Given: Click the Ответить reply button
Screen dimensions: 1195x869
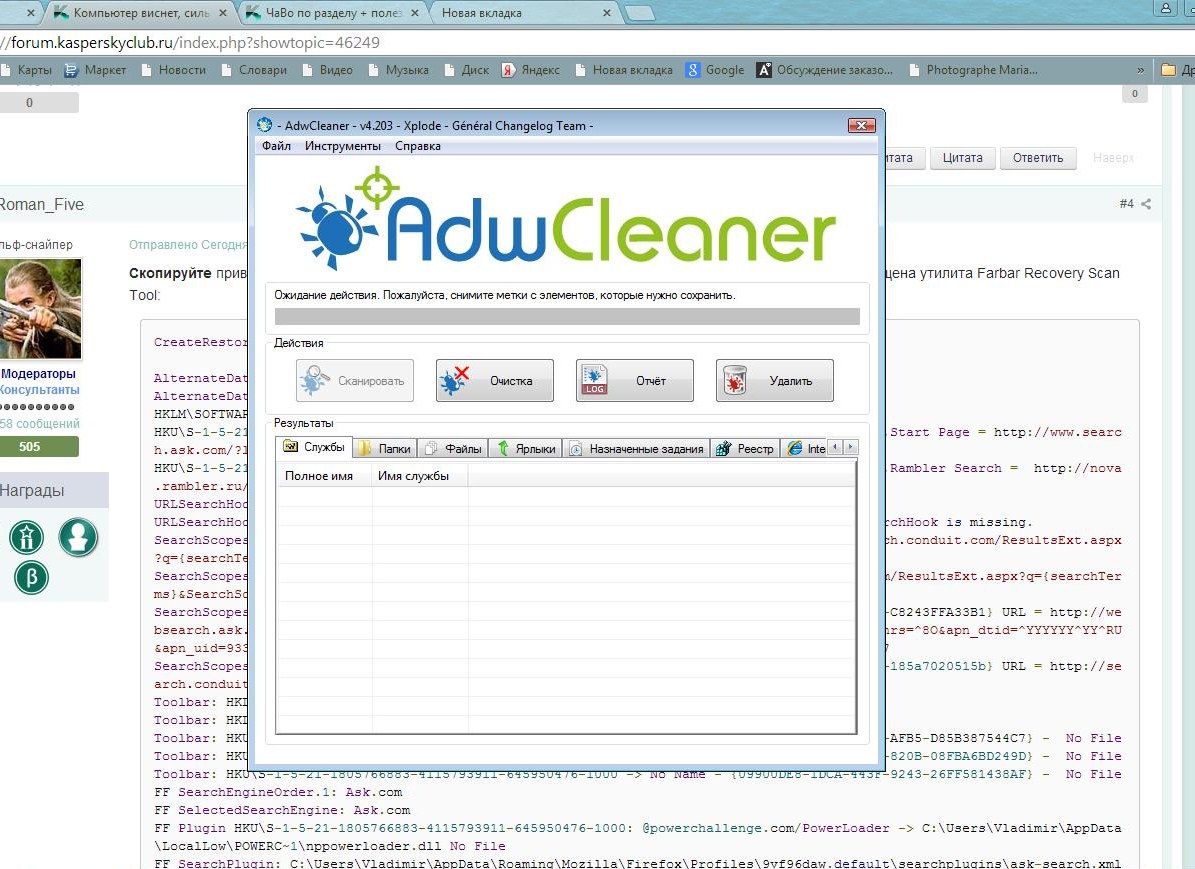Looking at the screenshot, I should [x=1038, y=158].
